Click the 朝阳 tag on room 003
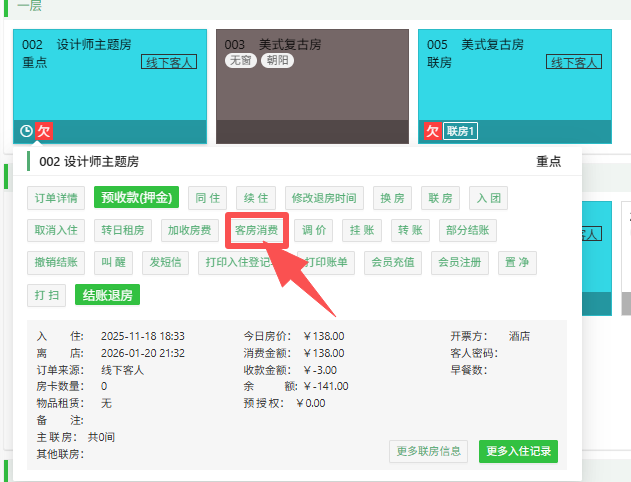 (275, 61)
